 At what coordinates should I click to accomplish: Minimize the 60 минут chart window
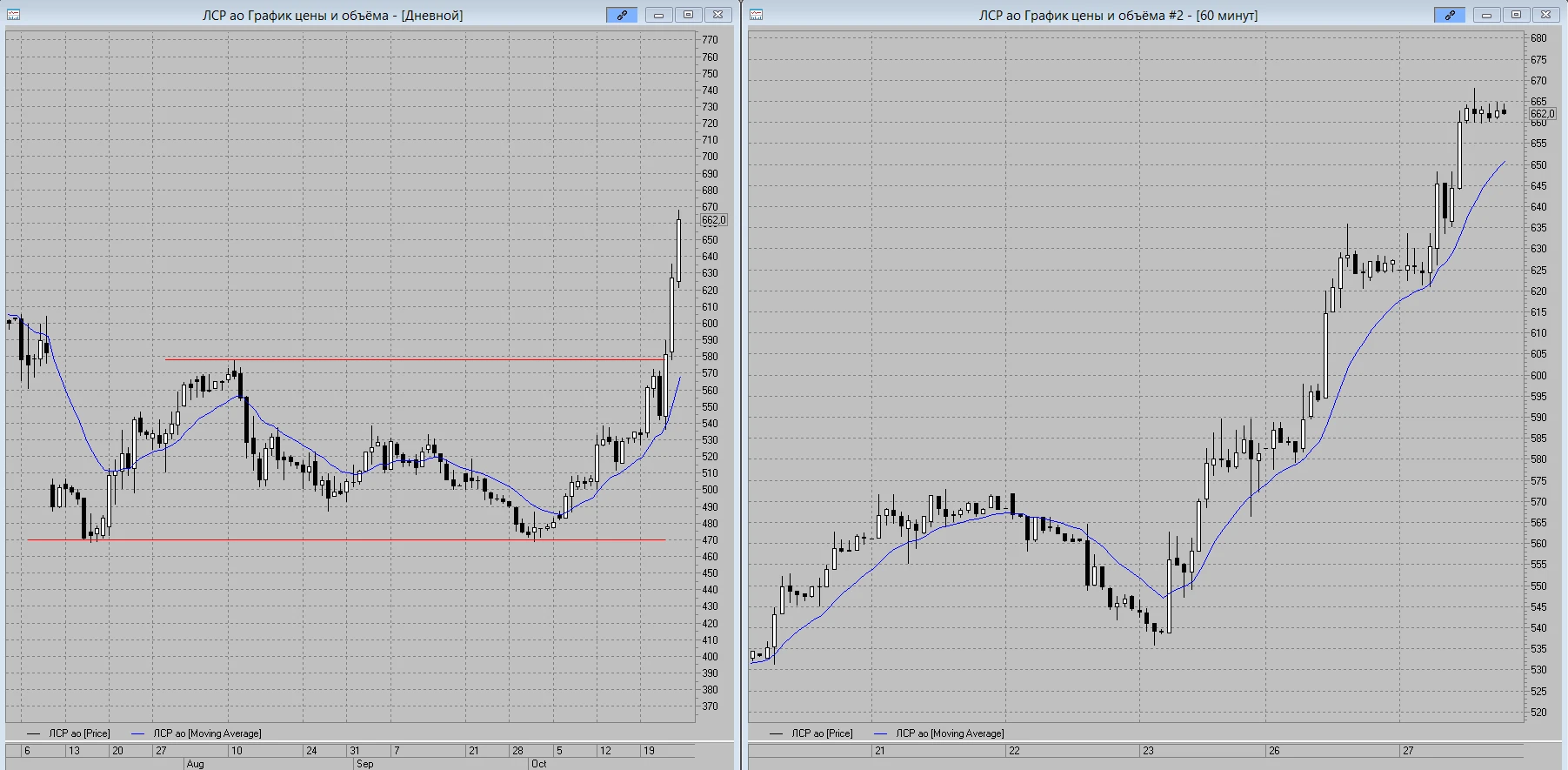pos(1486,15)
